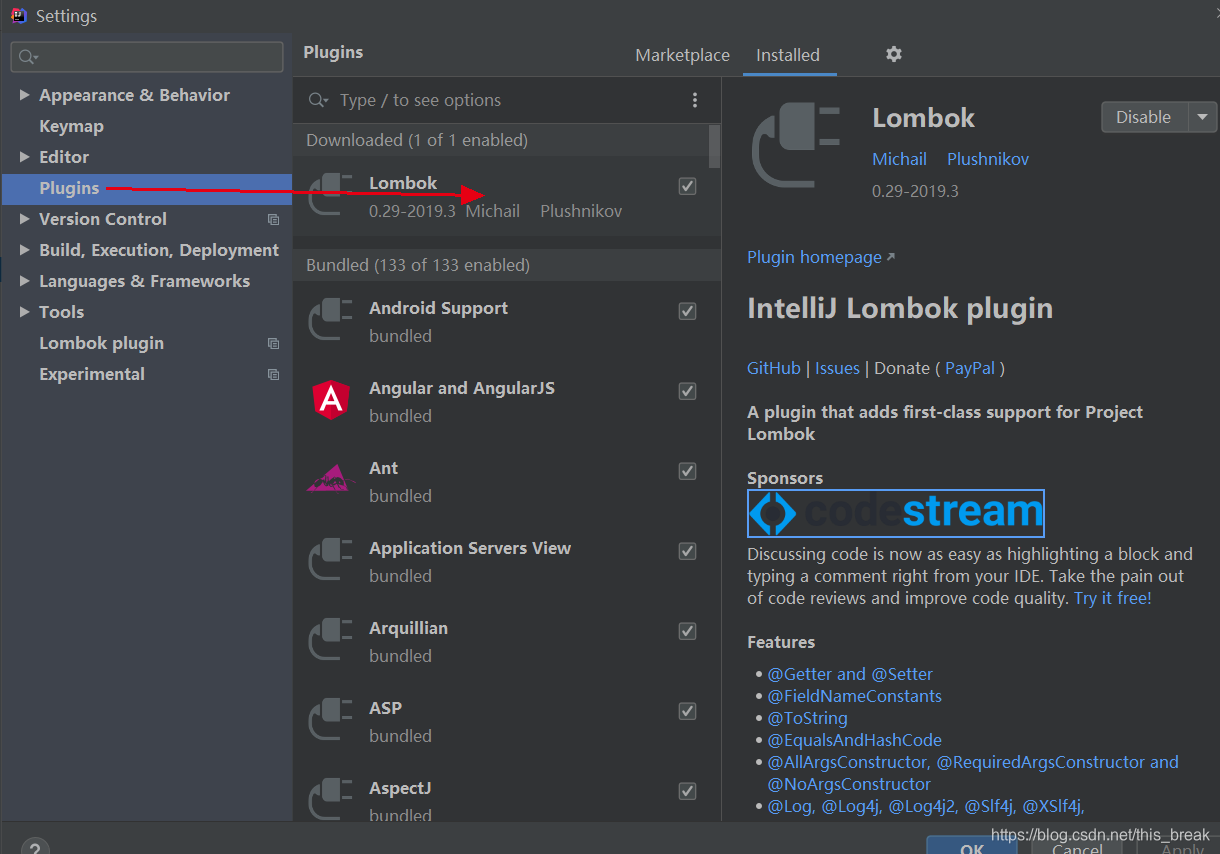The width and height of the screenshot is (1220, 854).
Task: Open the @ToString feature link
Action: pos(807,718)
